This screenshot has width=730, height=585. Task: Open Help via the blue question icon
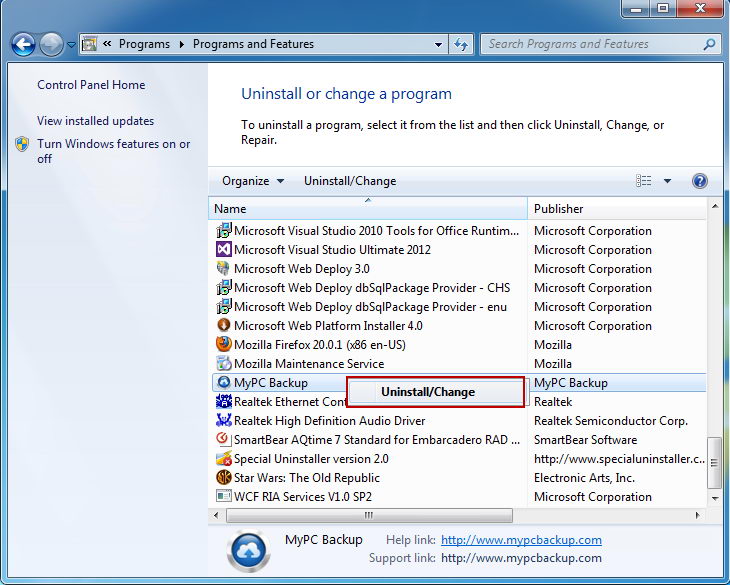pyautogui.click(x=700, y=181)
